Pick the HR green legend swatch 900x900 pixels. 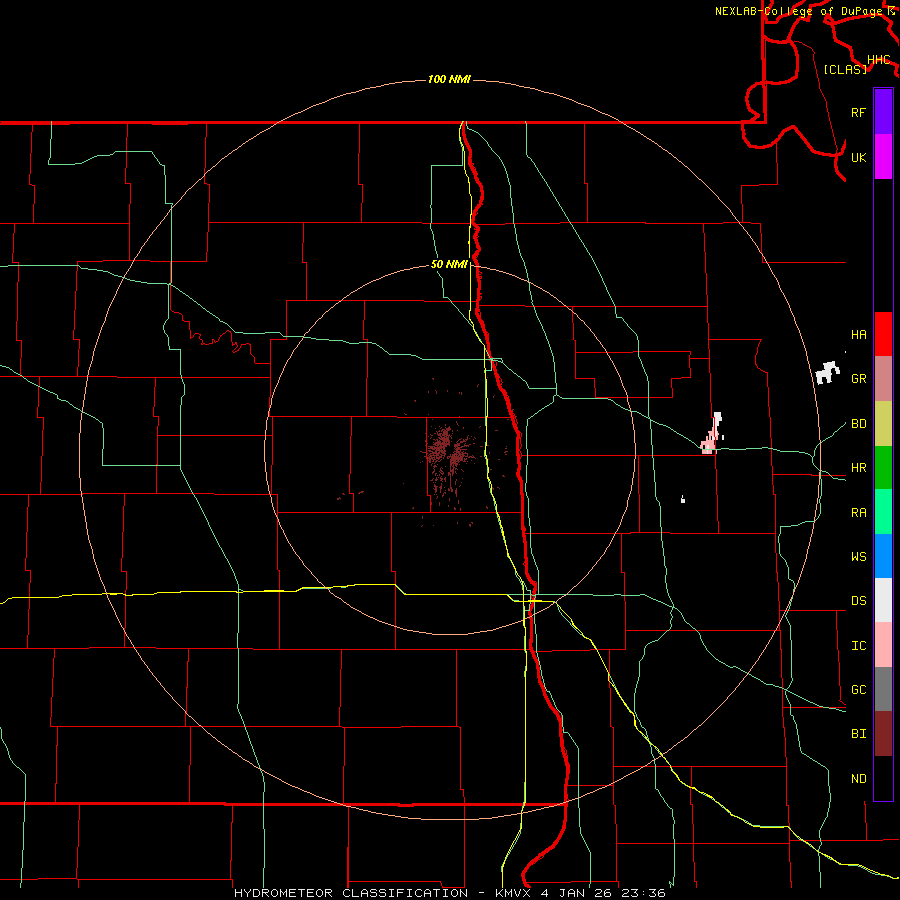click(x=883, y=468)
